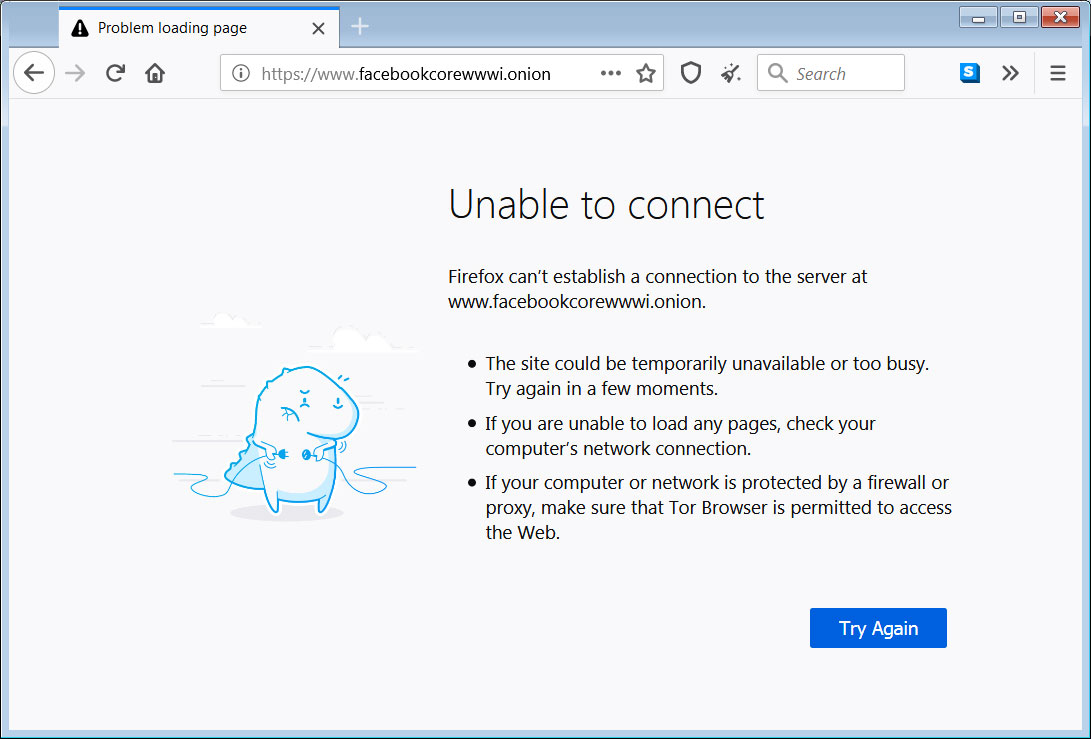Select the Problem loading page tab
The height and width of the screenshot is (739, 1091).
click(x=199, y=28)
